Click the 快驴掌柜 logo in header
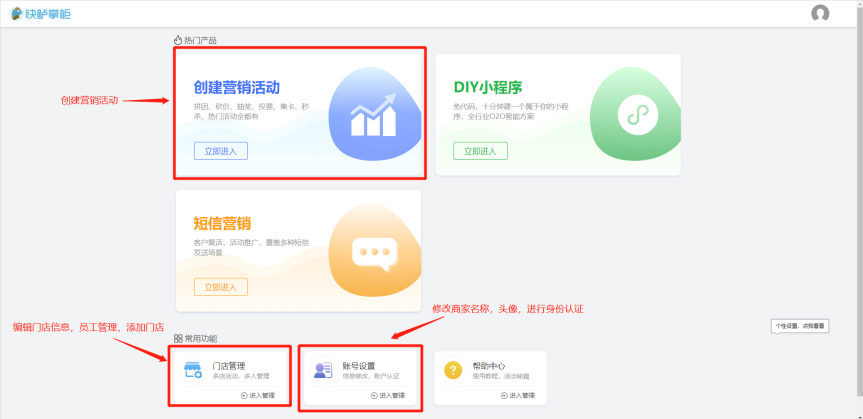 (x=41, y=13)
